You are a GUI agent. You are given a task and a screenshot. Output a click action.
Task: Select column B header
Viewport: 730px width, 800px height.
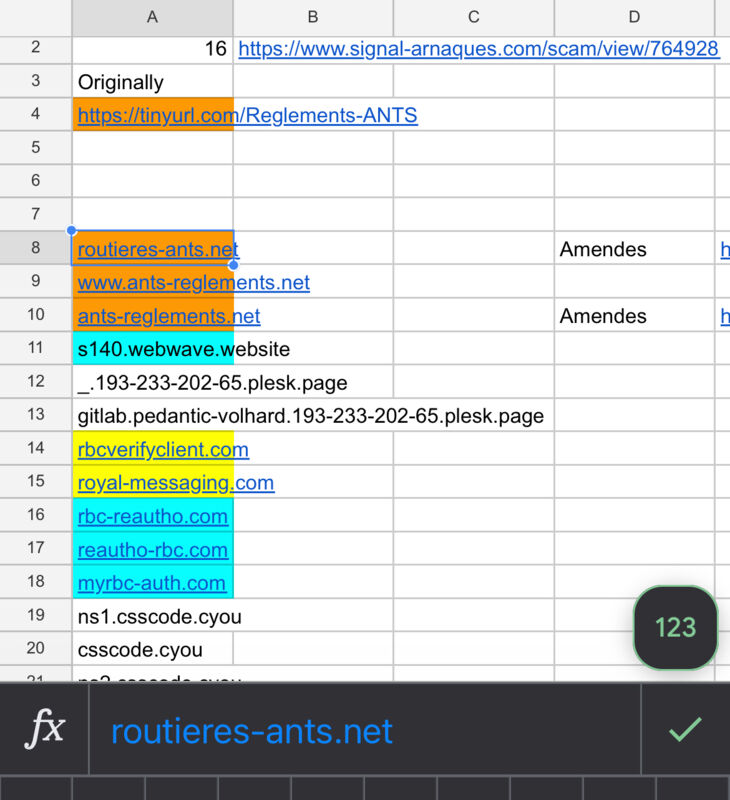tap(313, 17)
